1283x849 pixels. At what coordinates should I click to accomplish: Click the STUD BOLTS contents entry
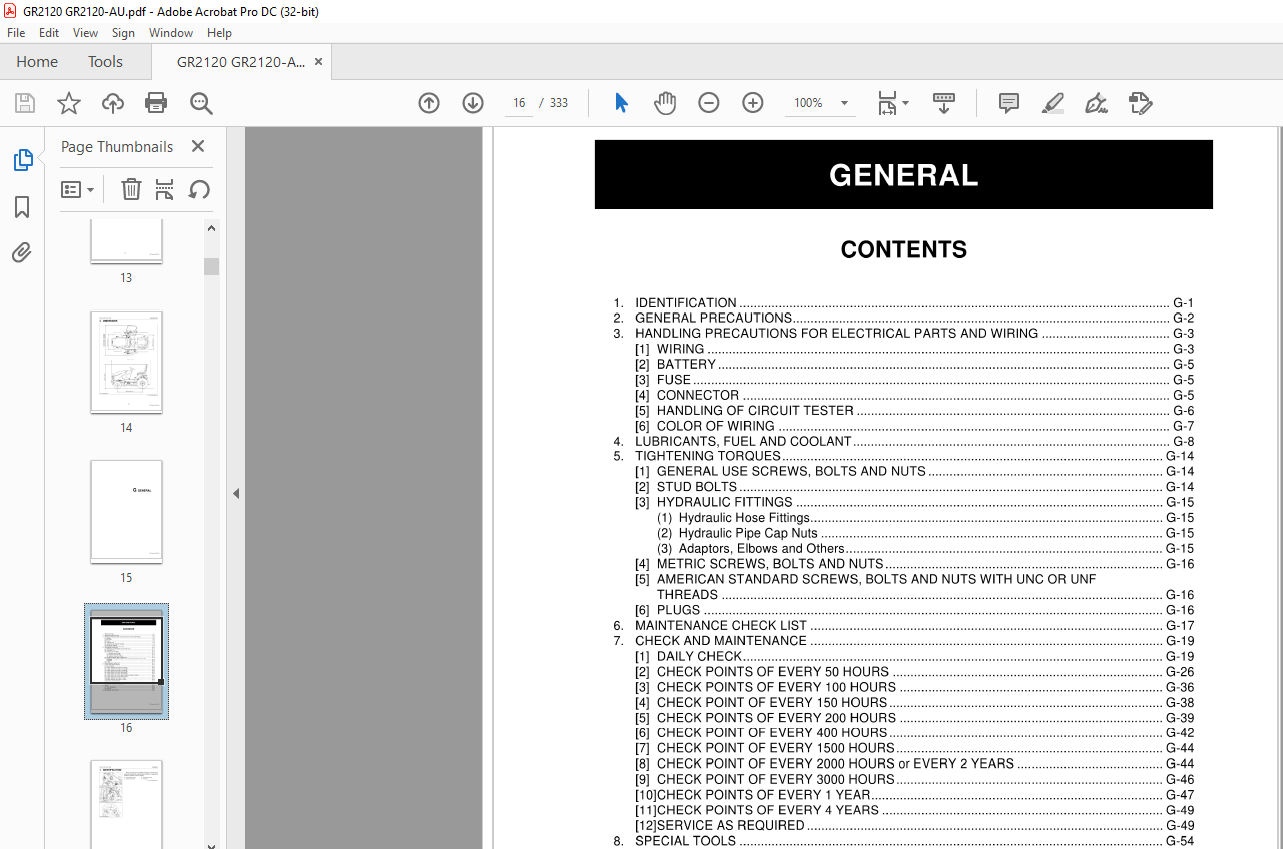click(x=914, y=487)
